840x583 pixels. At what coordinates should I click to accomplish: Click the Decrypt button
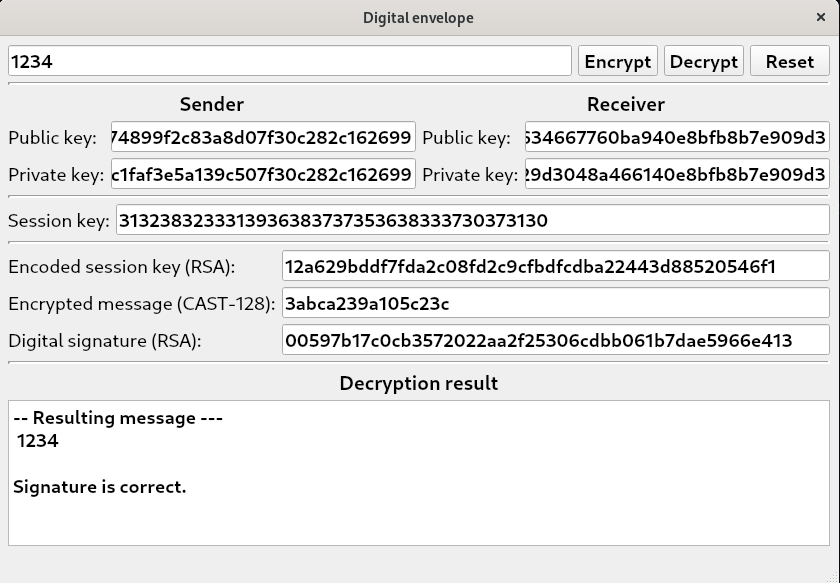[703, 61]
